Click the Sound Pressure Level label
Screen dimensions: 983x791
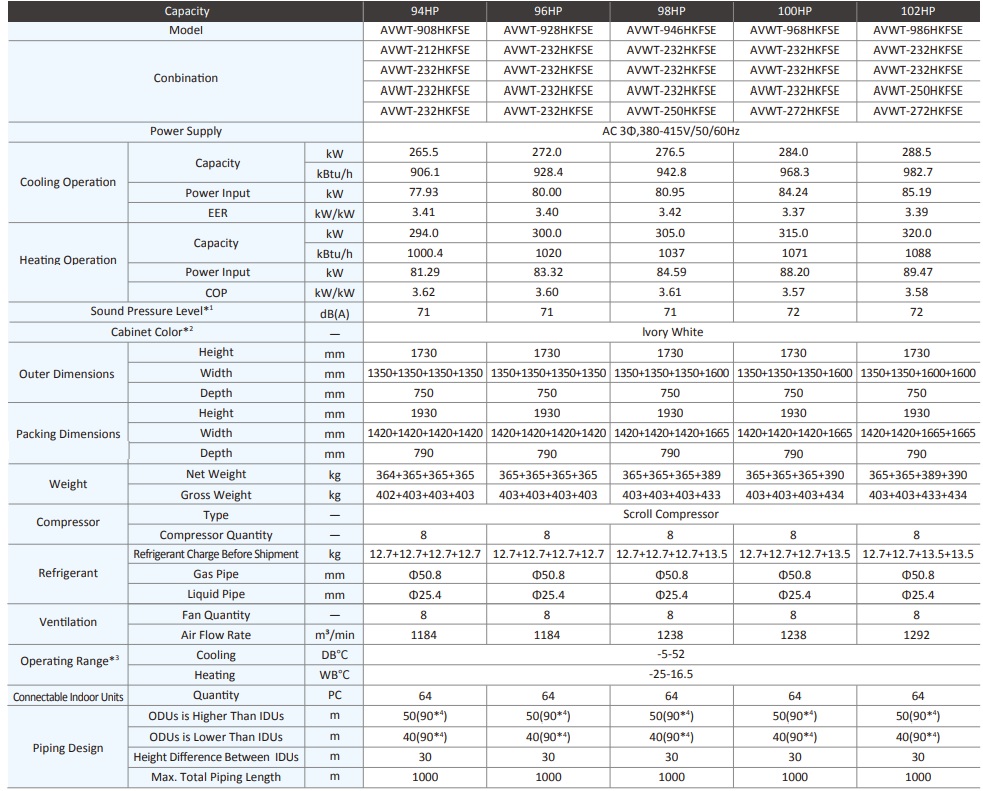pyautogui.click(x=152, y=311)
